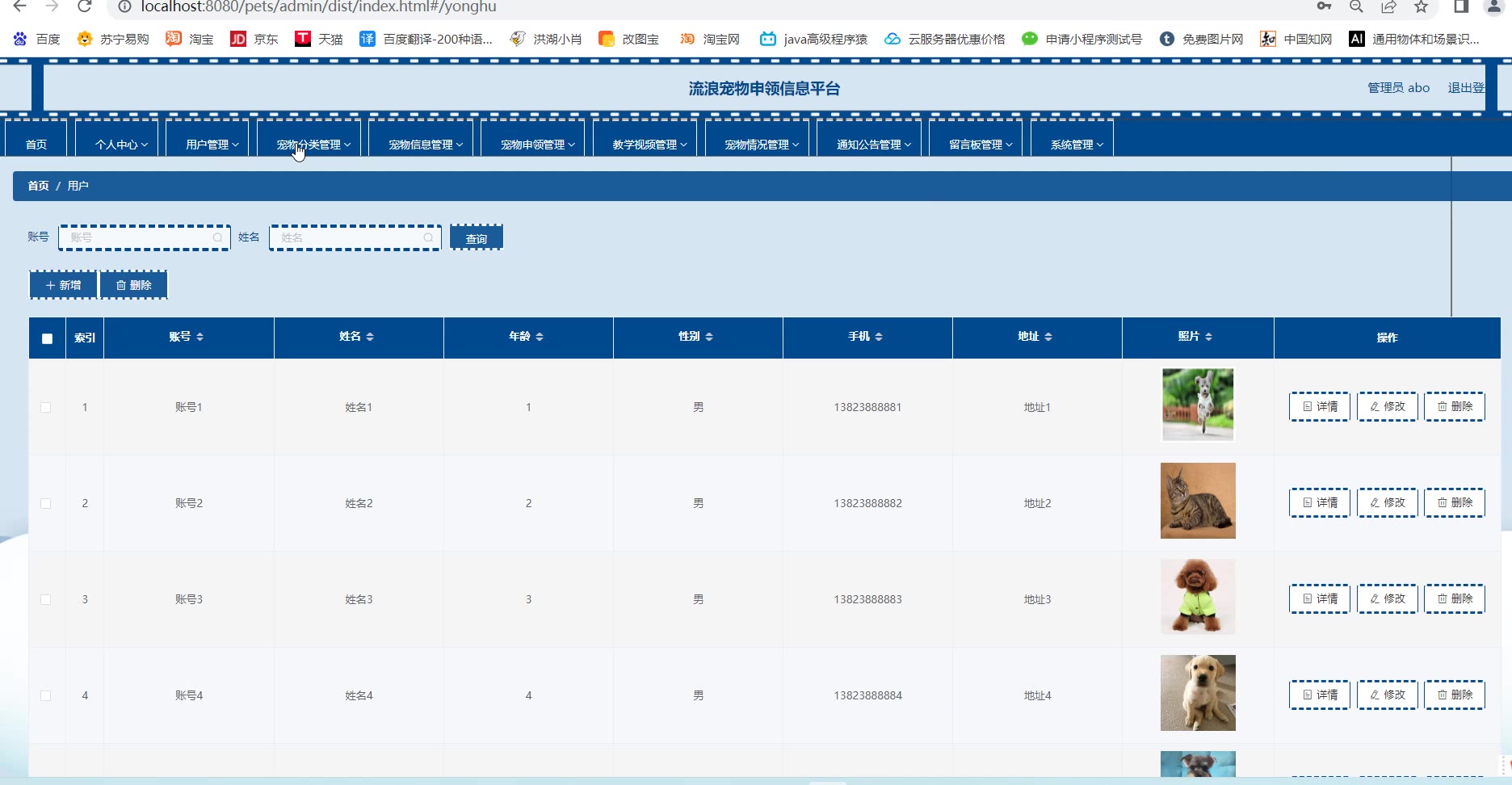
Task: Sort by 手机 column using the sort arrows
Action: [x=879, y=337]
